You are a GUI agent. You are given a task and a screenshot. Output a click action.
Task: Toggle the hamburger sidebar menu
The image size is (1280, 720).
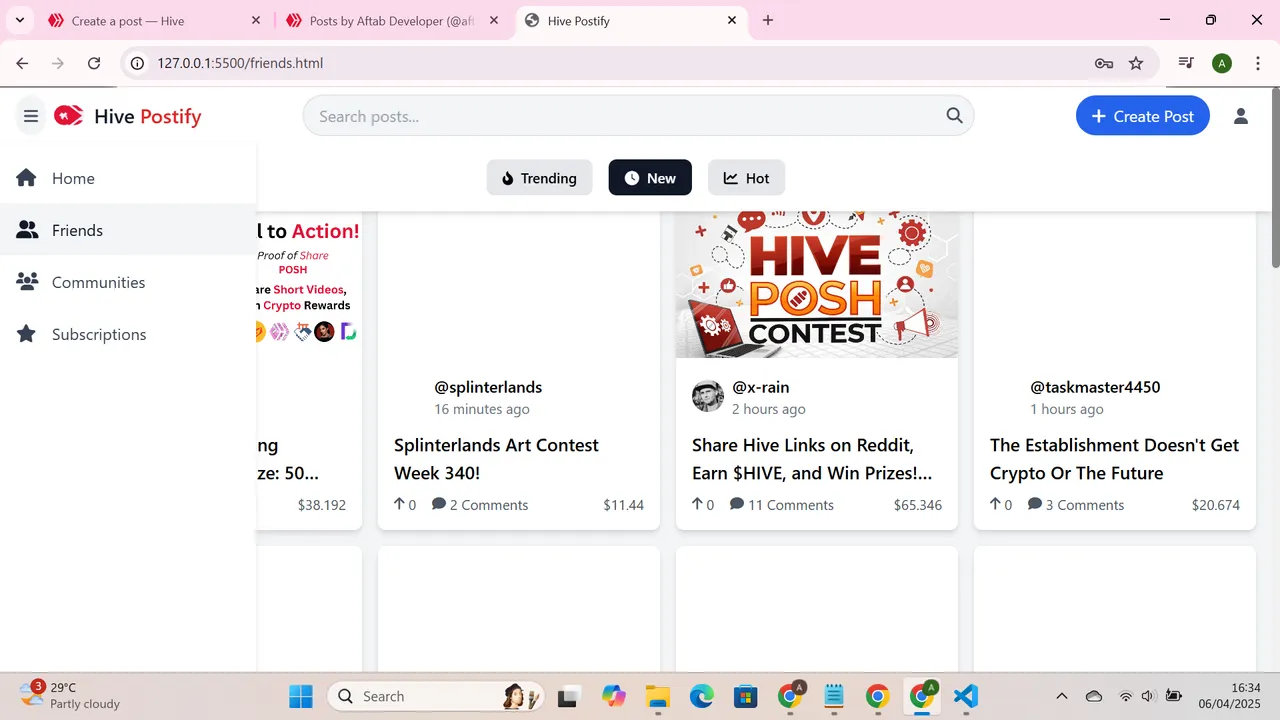tap(31, 117)
